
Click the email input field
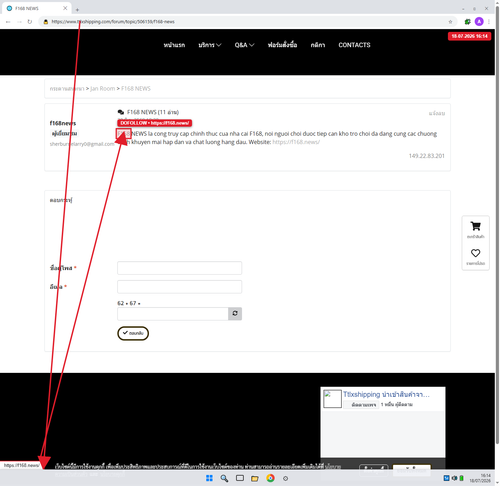point(179,287)
